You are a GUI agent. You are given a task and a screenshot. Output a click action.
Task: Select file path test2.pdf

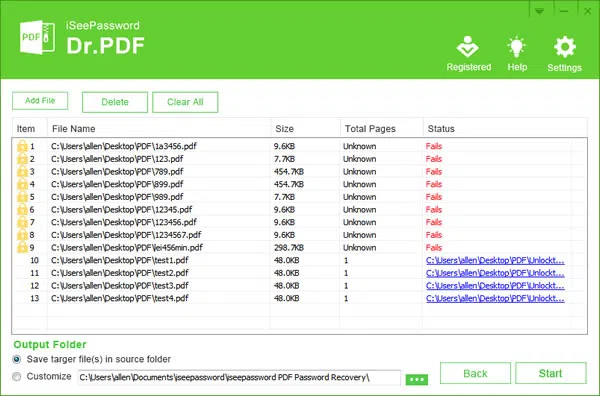[x=119, y=273]
